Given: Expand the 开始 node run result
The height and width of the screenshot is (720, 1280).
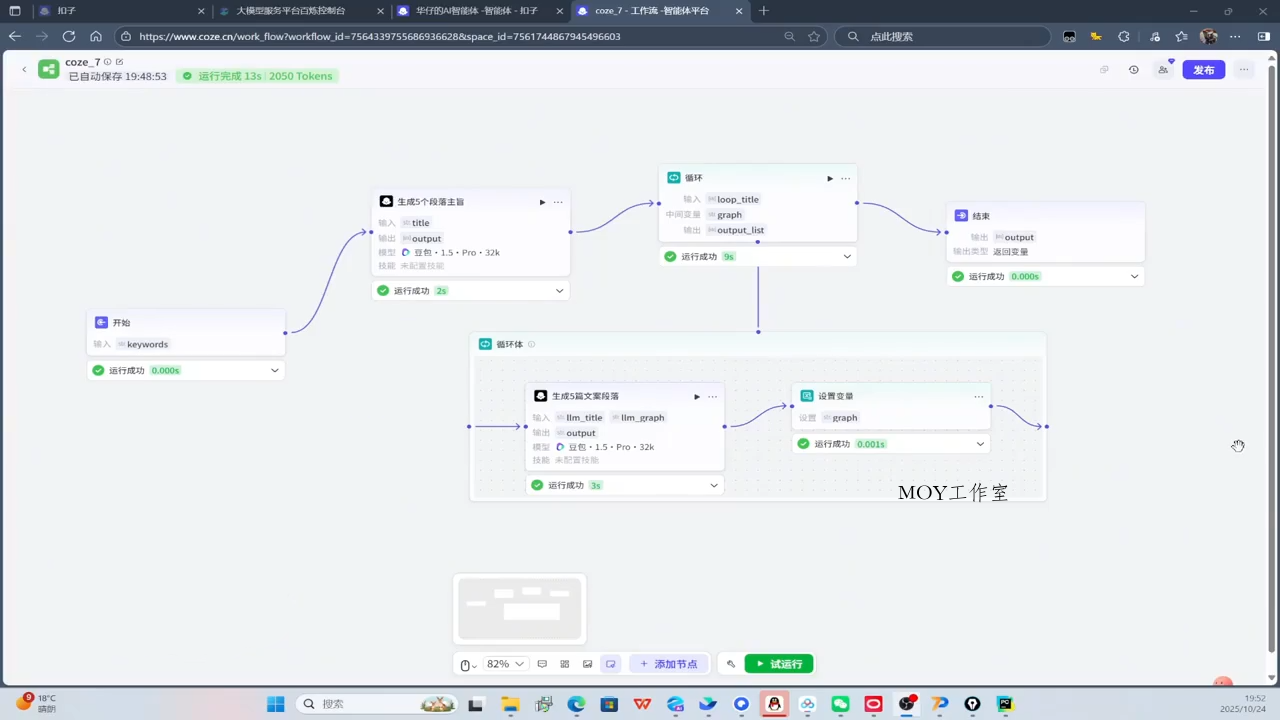Looking at the screenshot, I should [274, 370].
